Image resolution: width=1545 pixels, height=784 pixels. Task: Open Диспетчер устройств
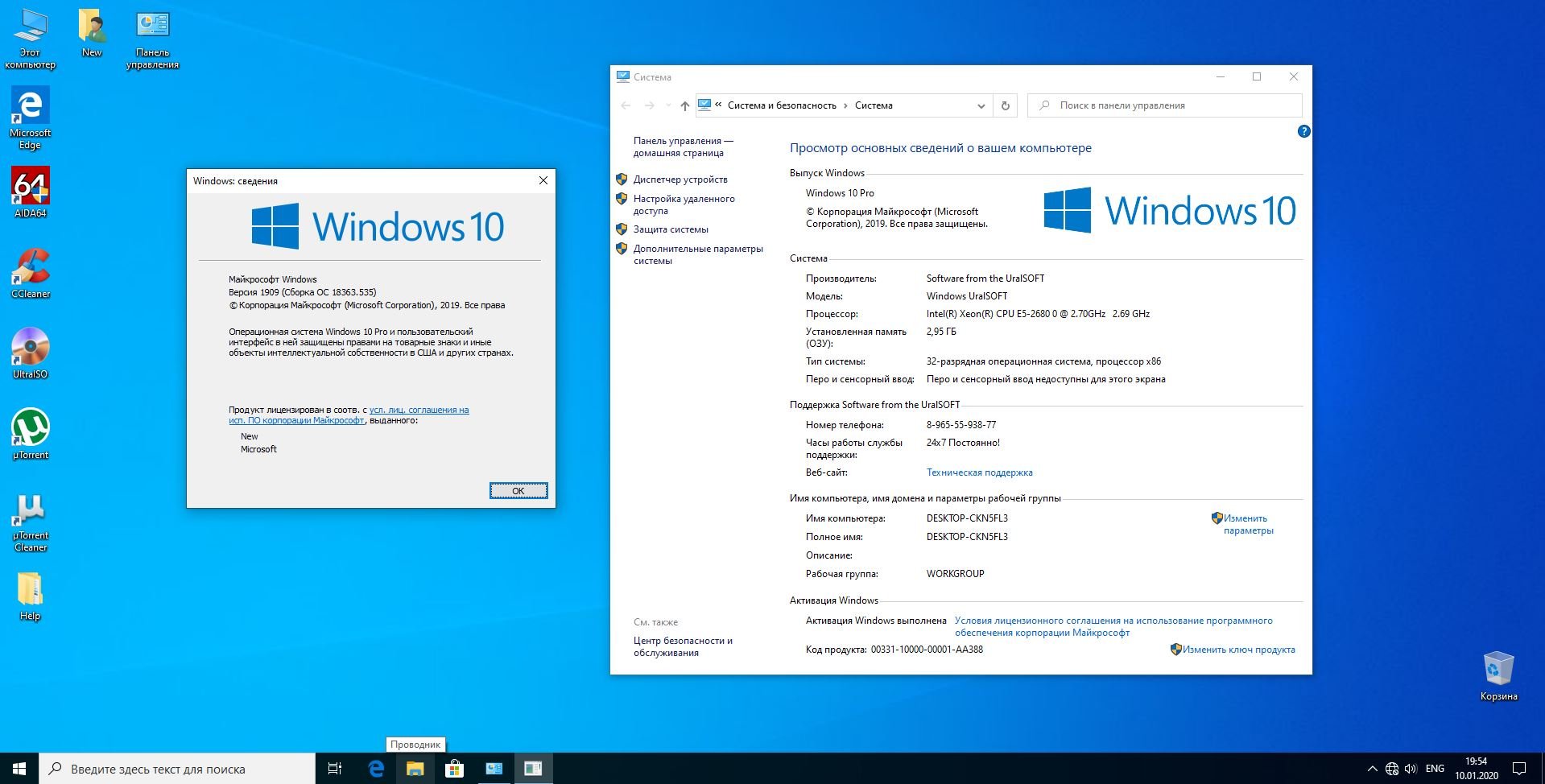pos(680,179)
